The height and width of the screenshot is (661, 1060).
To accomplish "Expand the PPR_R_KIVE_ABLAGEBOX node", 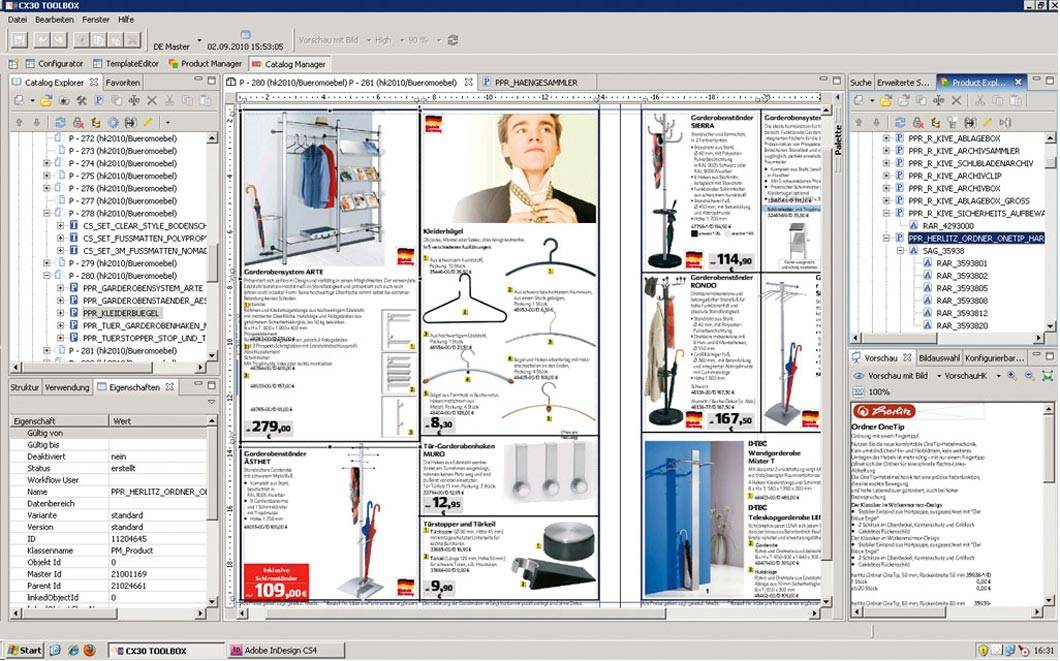I will tap(887, 136).
